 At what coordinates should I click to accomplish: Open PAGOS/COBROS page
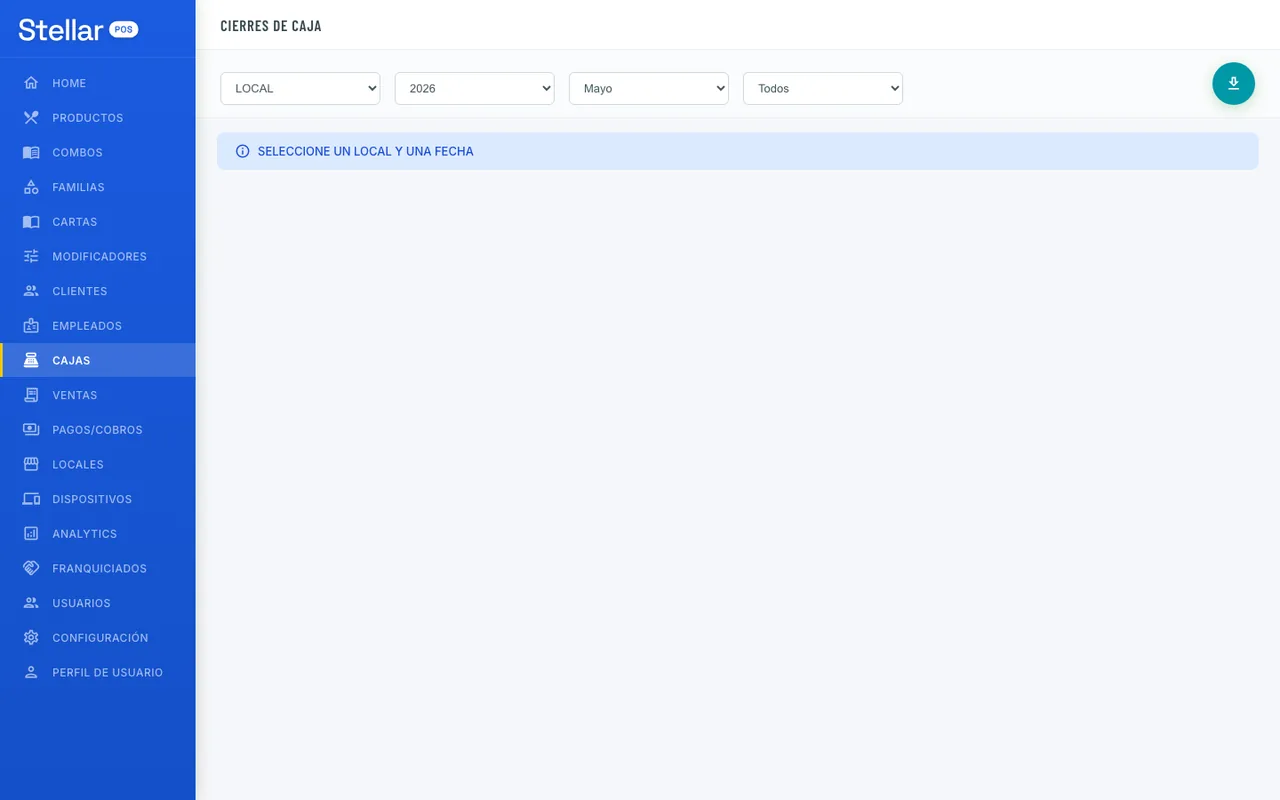click(98, 430)
